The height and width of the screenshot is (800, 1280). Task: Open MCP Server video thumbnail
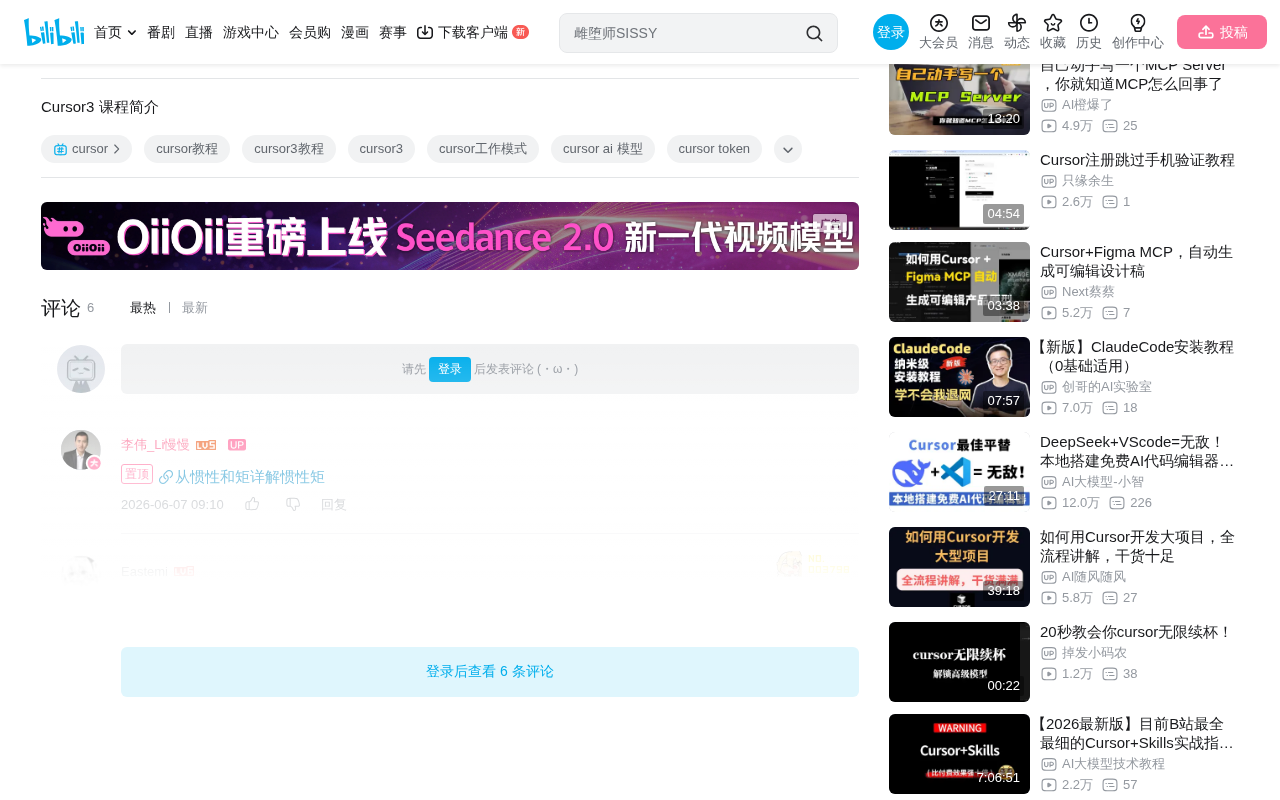click(959, 97)
